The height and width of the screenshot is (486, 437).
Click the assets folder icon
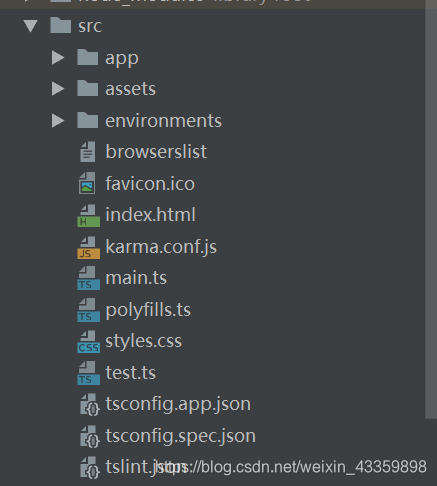pyautogui.click(x=88, y=88)
